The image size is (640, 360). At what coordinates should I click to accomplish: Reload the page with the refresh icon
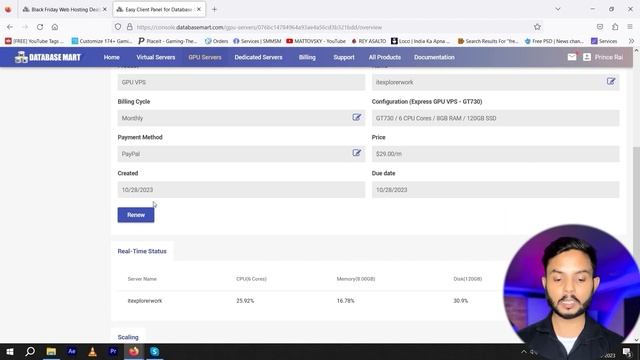click(40, 27)
